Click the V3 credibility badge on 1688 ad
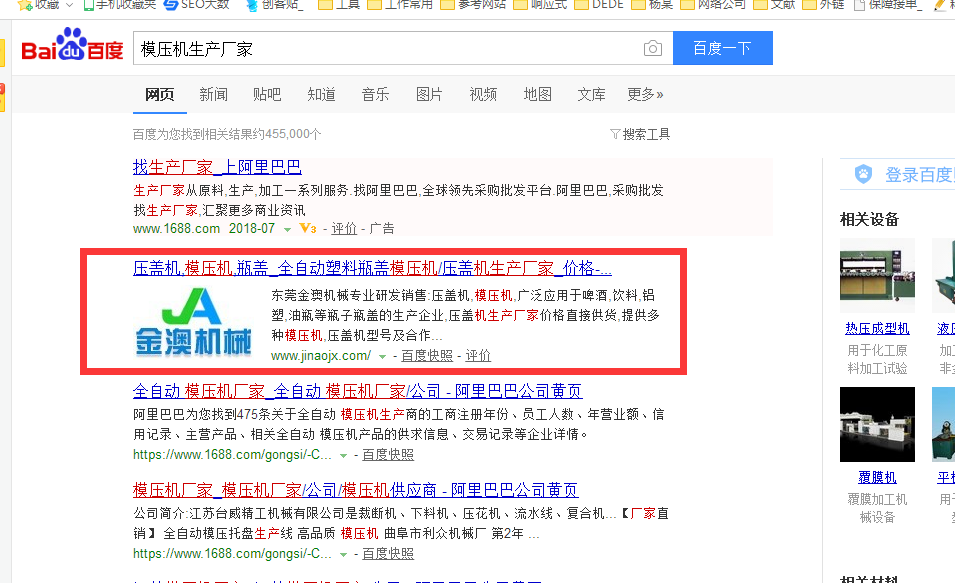 tap(308, 228)
